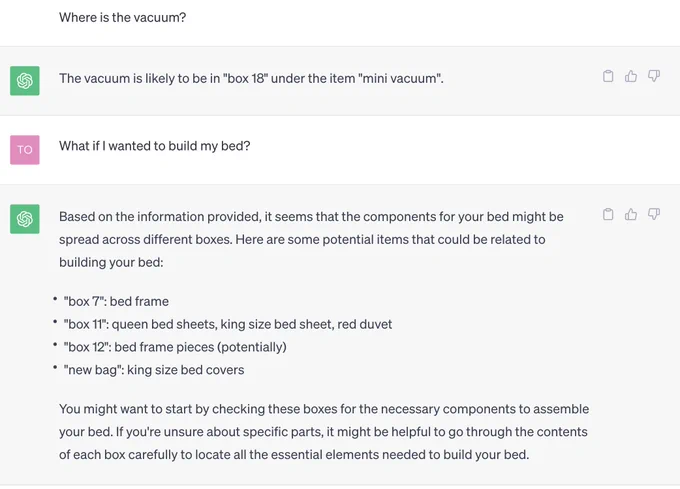Viewport: 680px width, 489px height.
Task: Like the bed components response
Action: click(x=631, y=214)
